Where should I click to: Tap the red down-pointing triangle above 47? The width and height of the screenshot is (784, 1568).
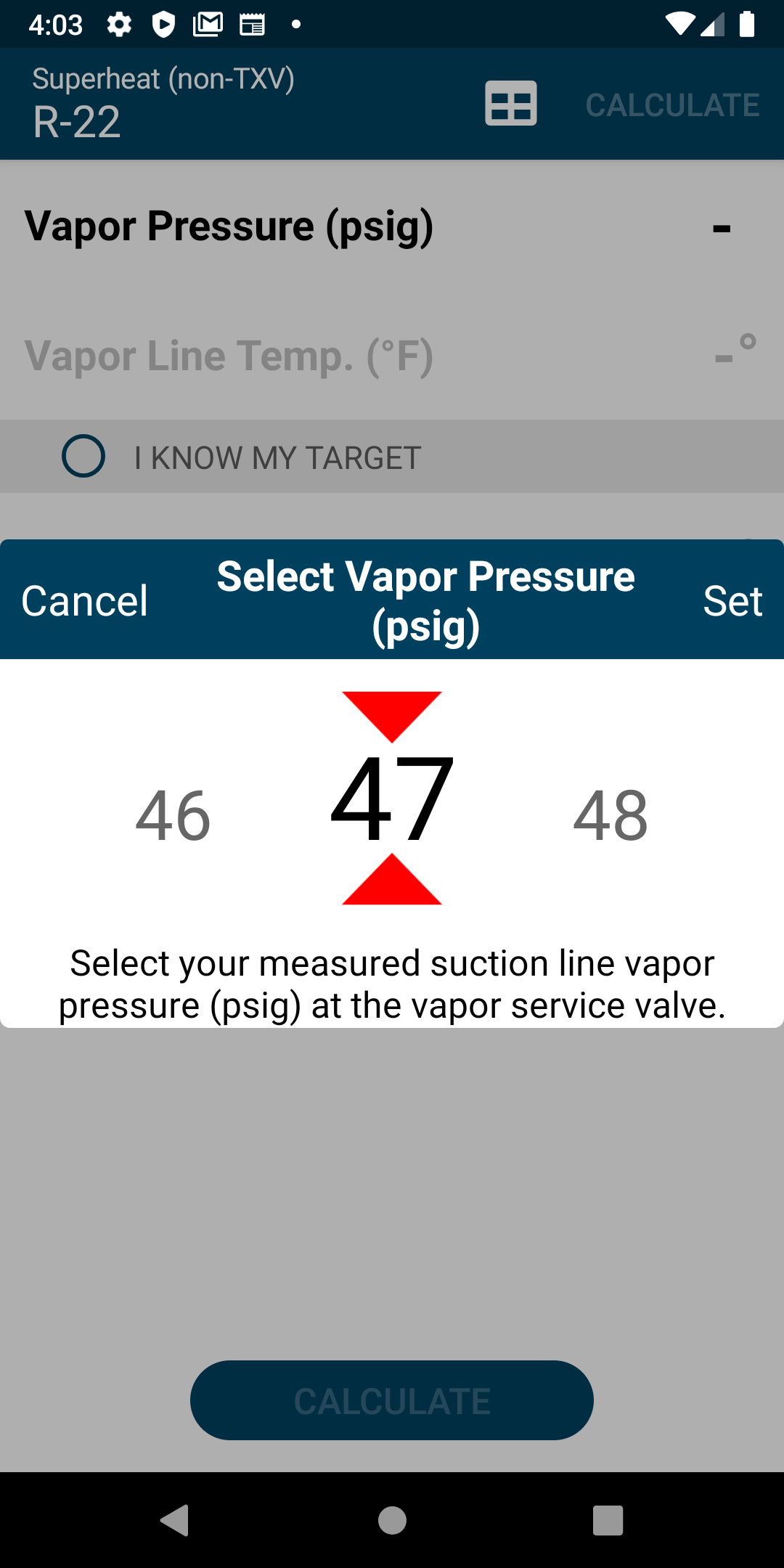(392, 716)
